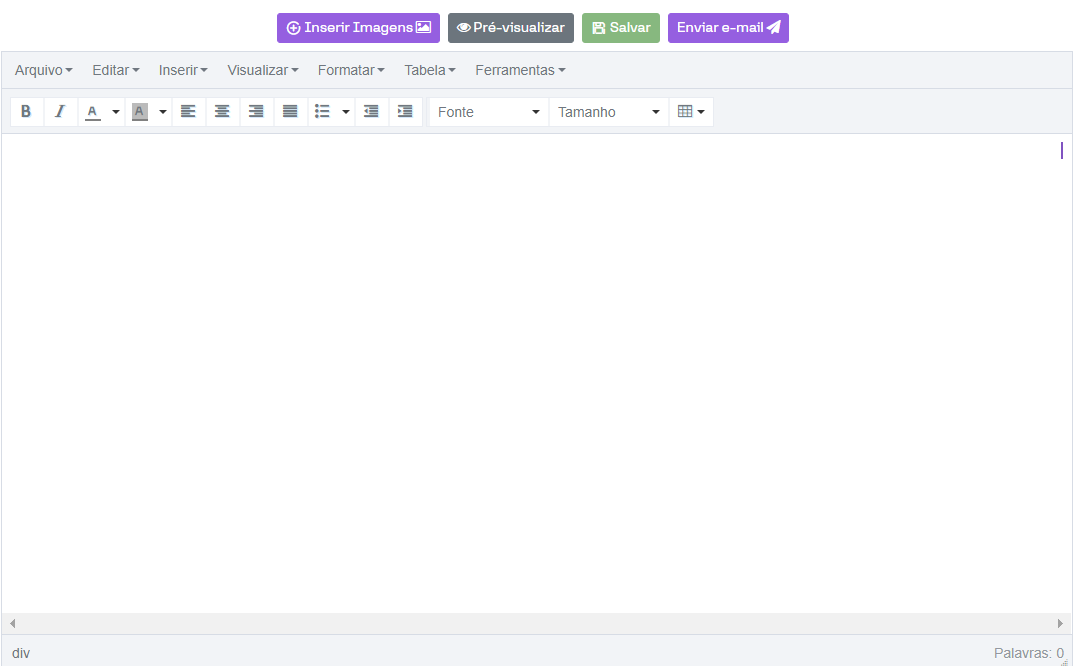1073x666 pixels.
Task: Expand the Fonte dropdown
Action: 488,112
